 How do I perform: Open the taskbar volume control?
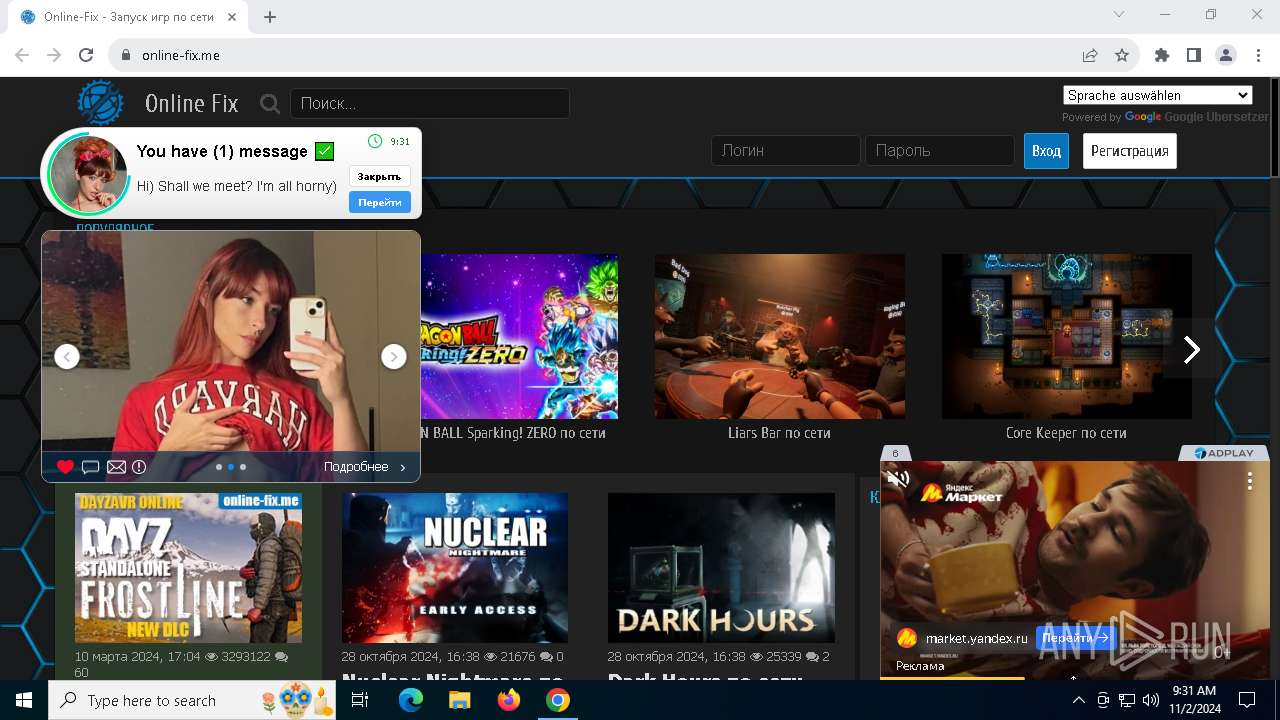pyautogui.click(x=1150, y=700)
